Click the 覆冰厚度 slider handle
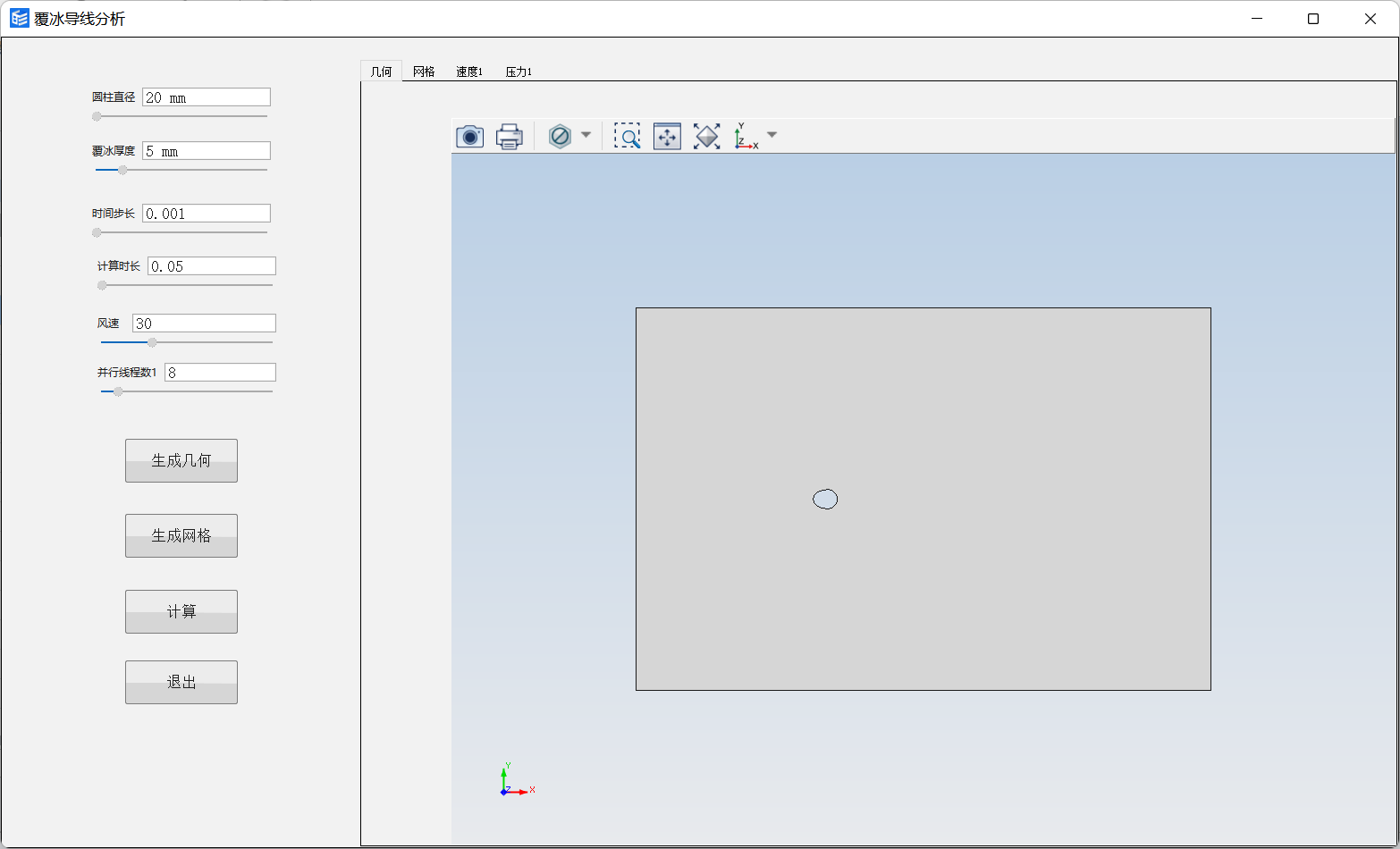Viewport: 1400px width, 849px height. click(x=122, y=170)
